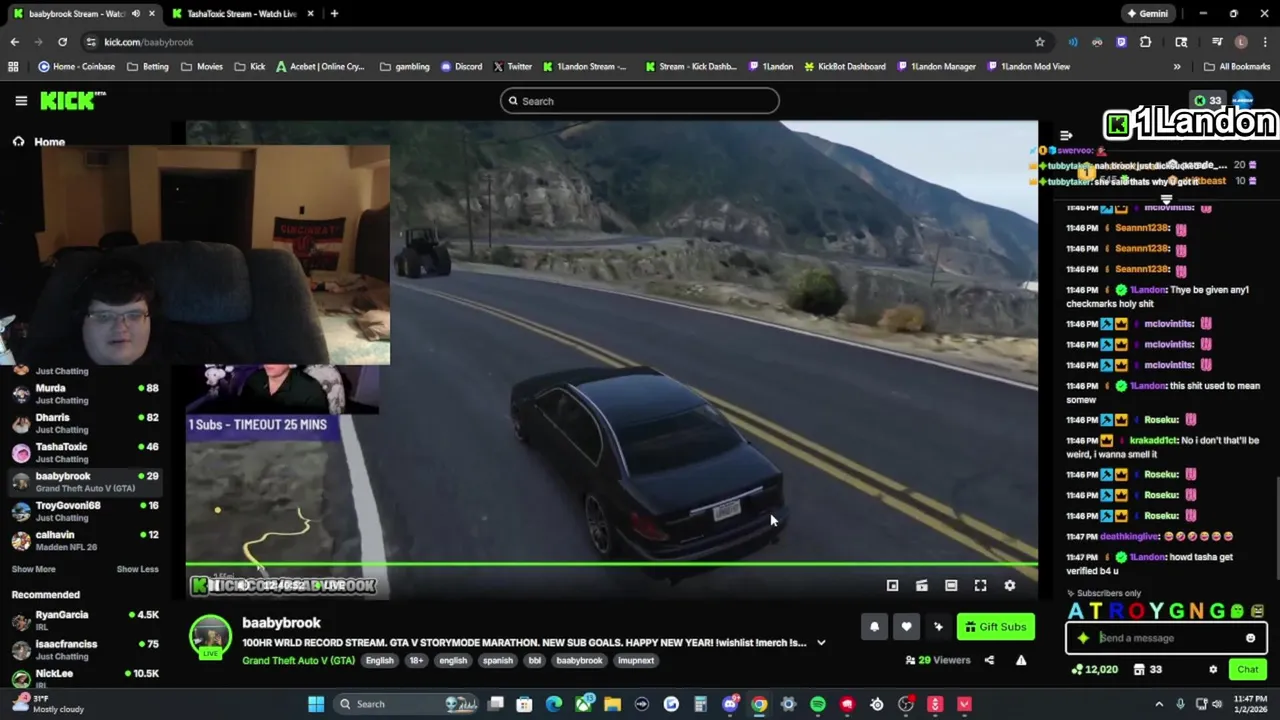Show hidden bookmarks with double chevron
The width and height of the screenshot is (1280, 720).
(x=1177, y=67)
